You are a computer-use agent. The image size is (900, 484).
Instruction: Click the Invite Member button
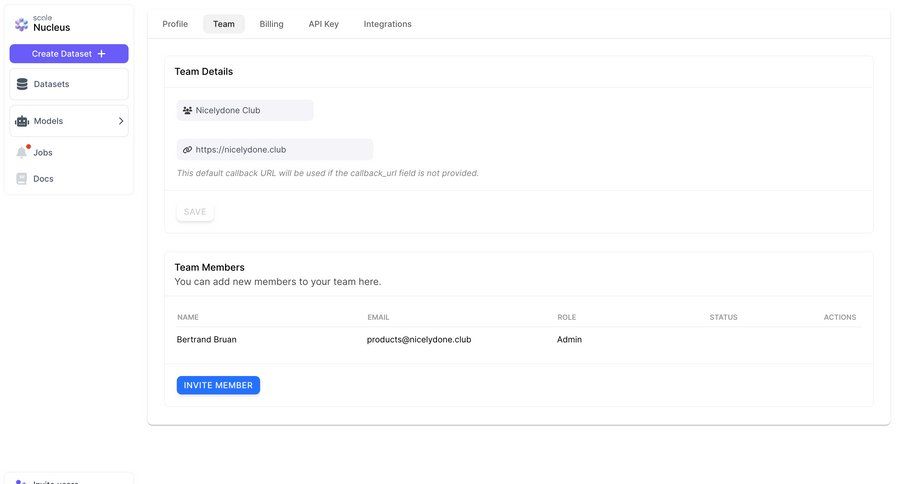tap(218, 385)
